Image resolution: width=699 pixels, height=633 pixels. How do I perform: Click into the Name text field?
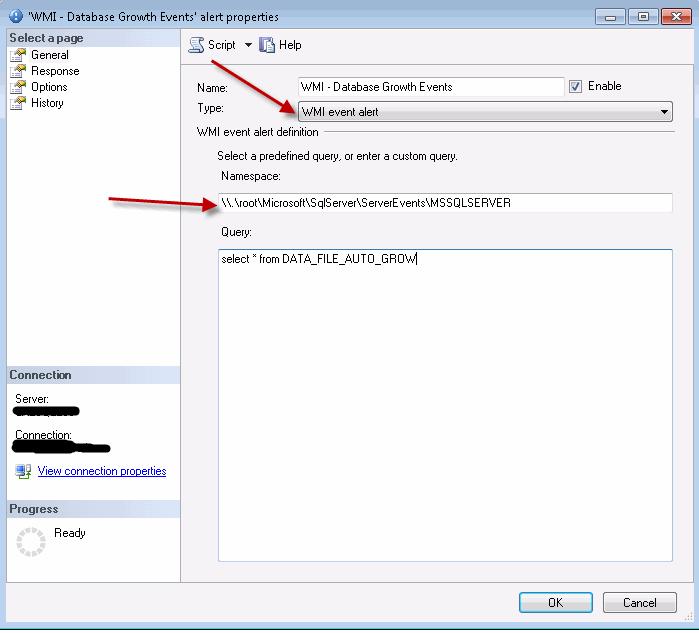coord(431,87)
